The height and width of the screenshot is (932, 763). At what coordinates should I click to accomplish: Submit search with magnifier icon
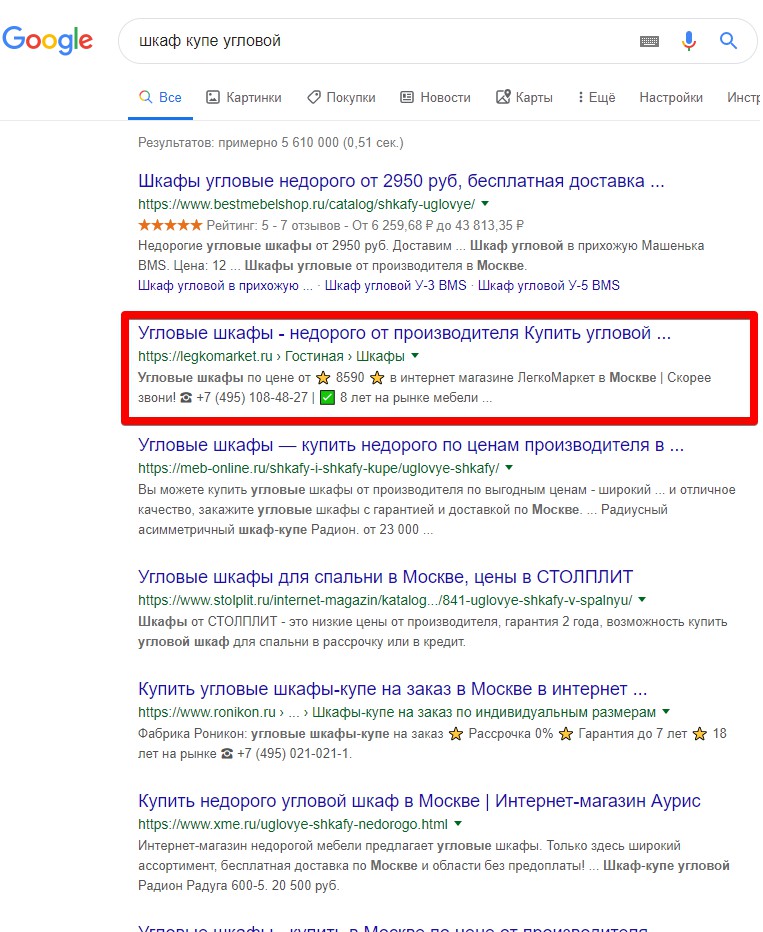(728, 40)
